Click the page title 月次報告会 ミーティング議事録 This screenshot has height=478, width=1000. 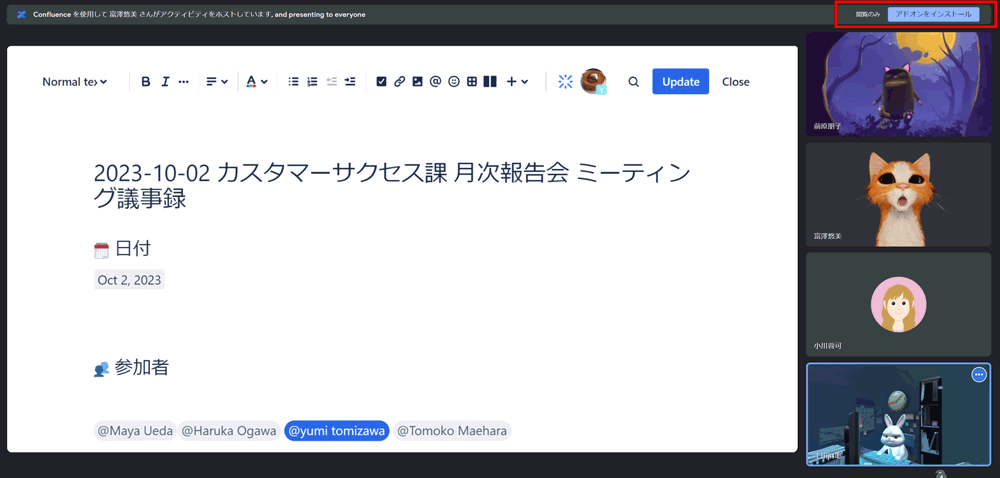[x=392, y=185]
